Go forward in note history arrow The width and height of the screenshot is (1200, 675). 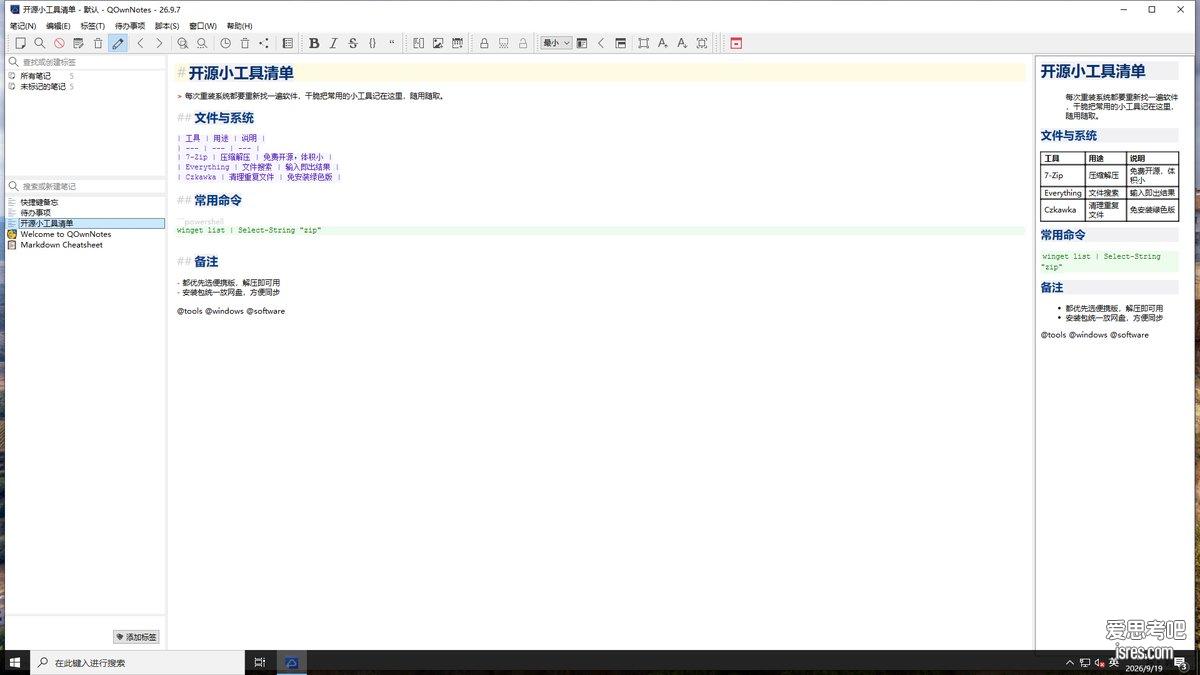tap(159, 43)
